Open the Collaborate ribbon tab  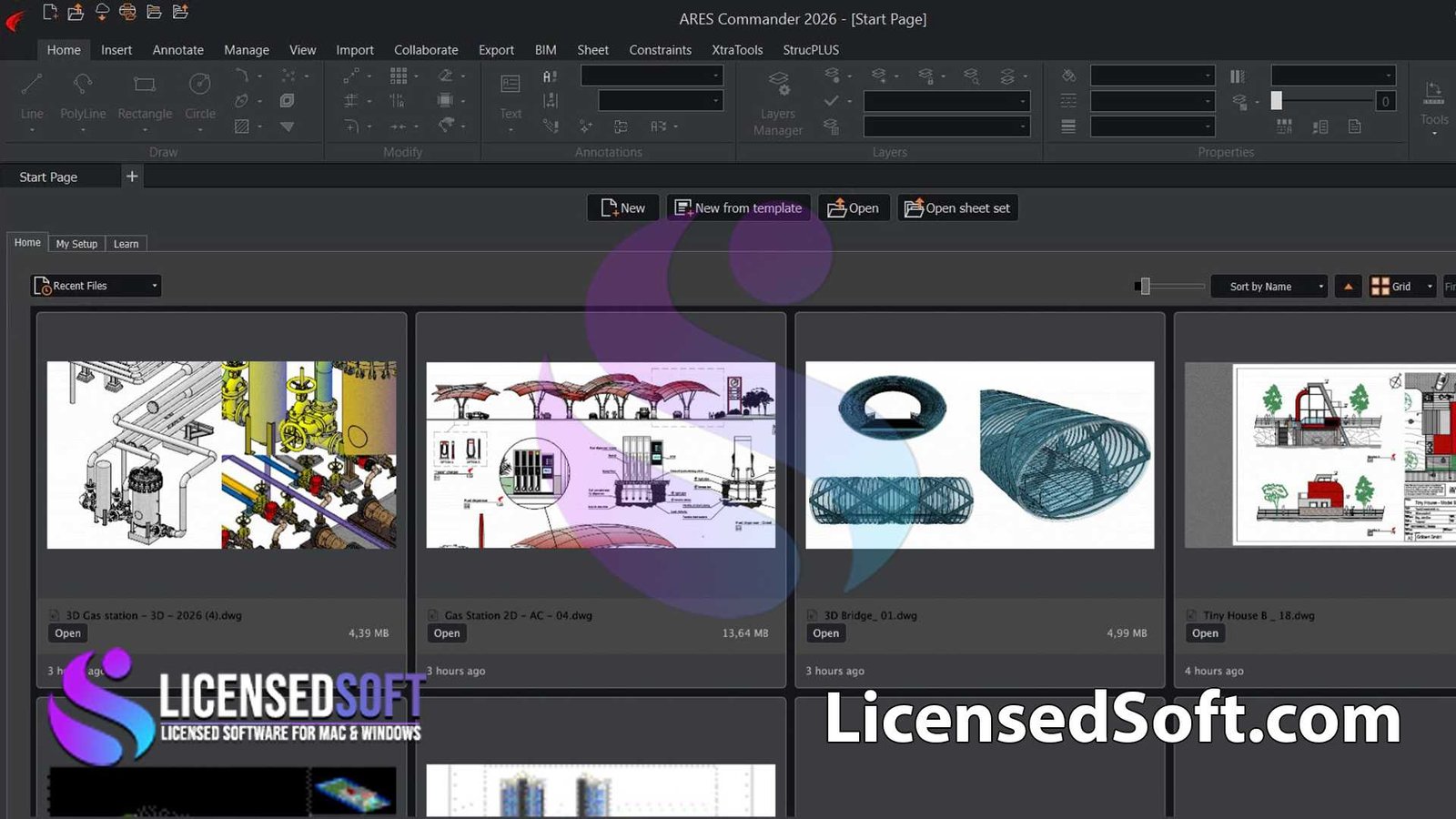tap(426, 50)
